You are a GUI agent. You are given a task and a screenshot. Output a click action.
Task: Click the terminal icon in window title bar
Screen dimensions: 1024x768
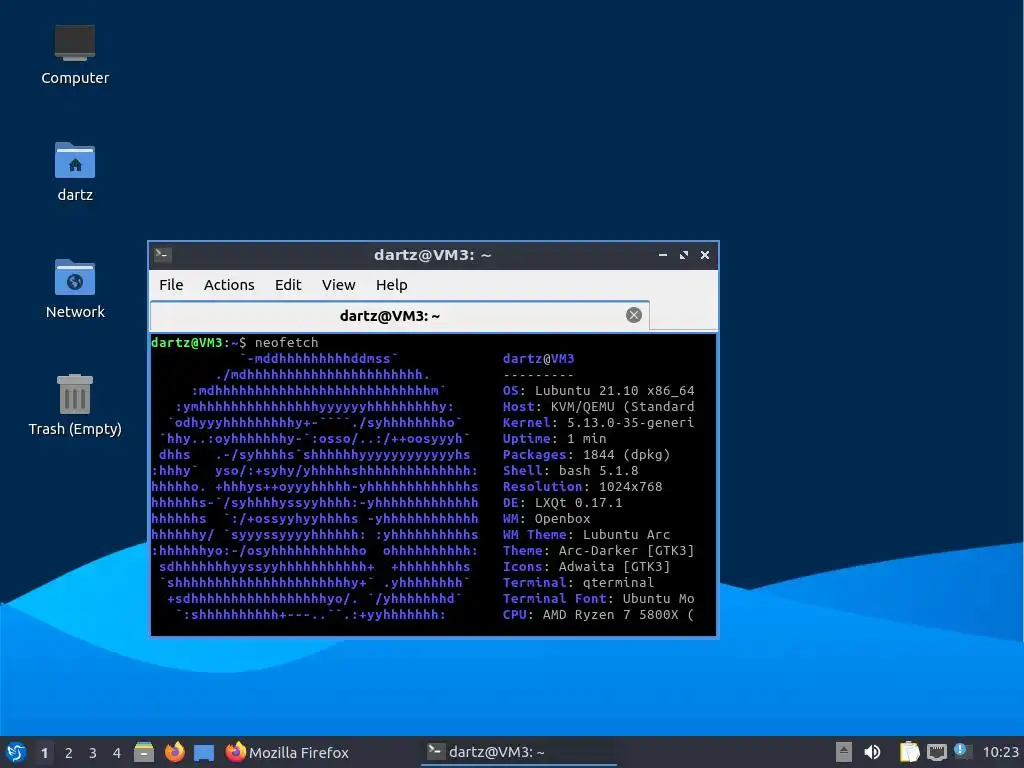pyautogui.click(x=163, y=255)
